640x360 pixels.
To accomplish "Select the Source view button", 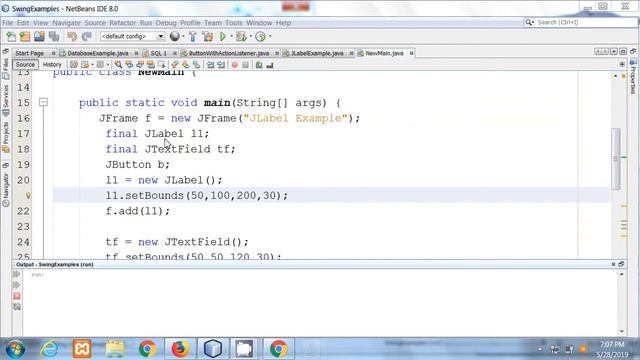I will point(25,64).
